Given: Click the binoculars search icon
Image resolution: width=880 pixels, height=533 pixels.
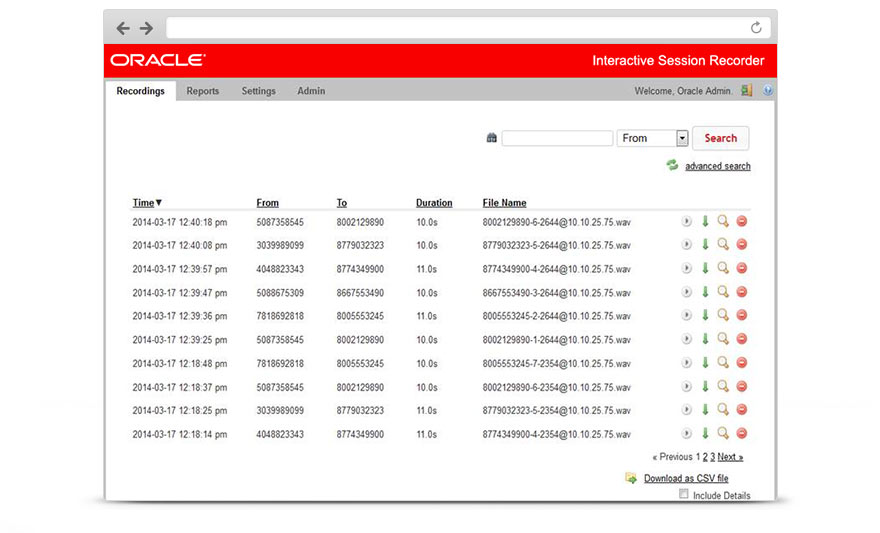Looking at the screenshot, I should click(x=492, y=138).
